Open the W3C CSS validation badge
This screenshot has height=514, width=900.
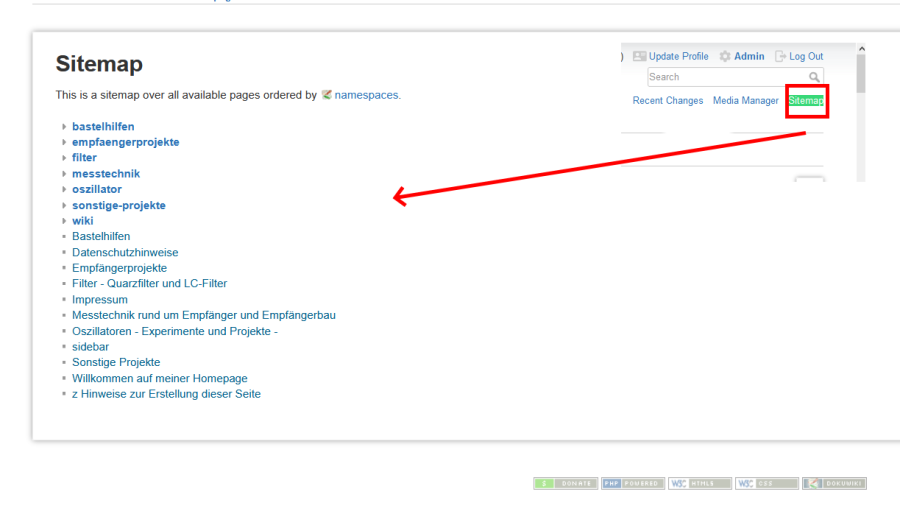click(x=767, y=484)
